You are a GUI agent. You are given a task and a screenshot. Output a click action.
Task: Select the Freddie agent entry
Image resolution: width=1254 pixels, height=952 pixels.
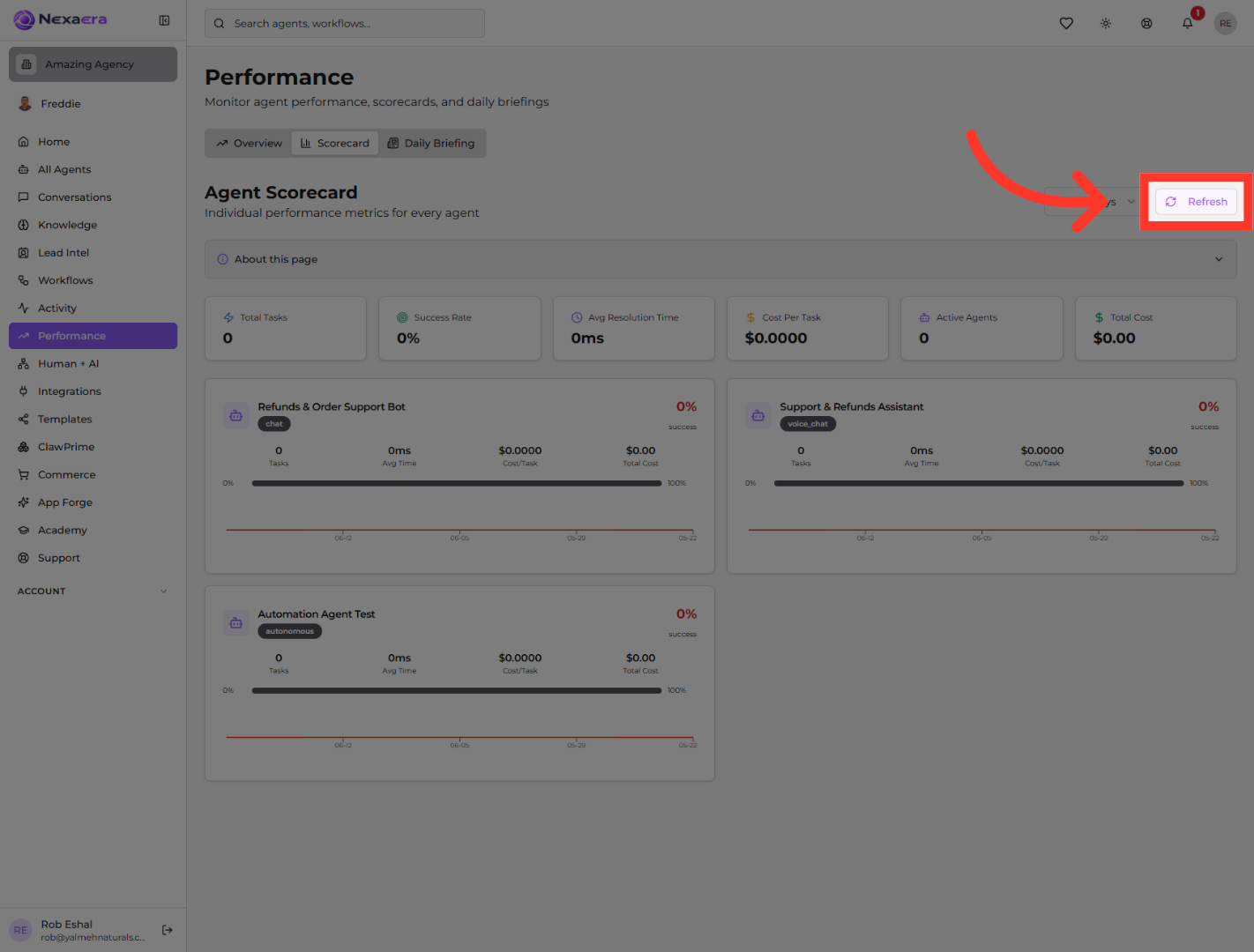click(93, 104)
